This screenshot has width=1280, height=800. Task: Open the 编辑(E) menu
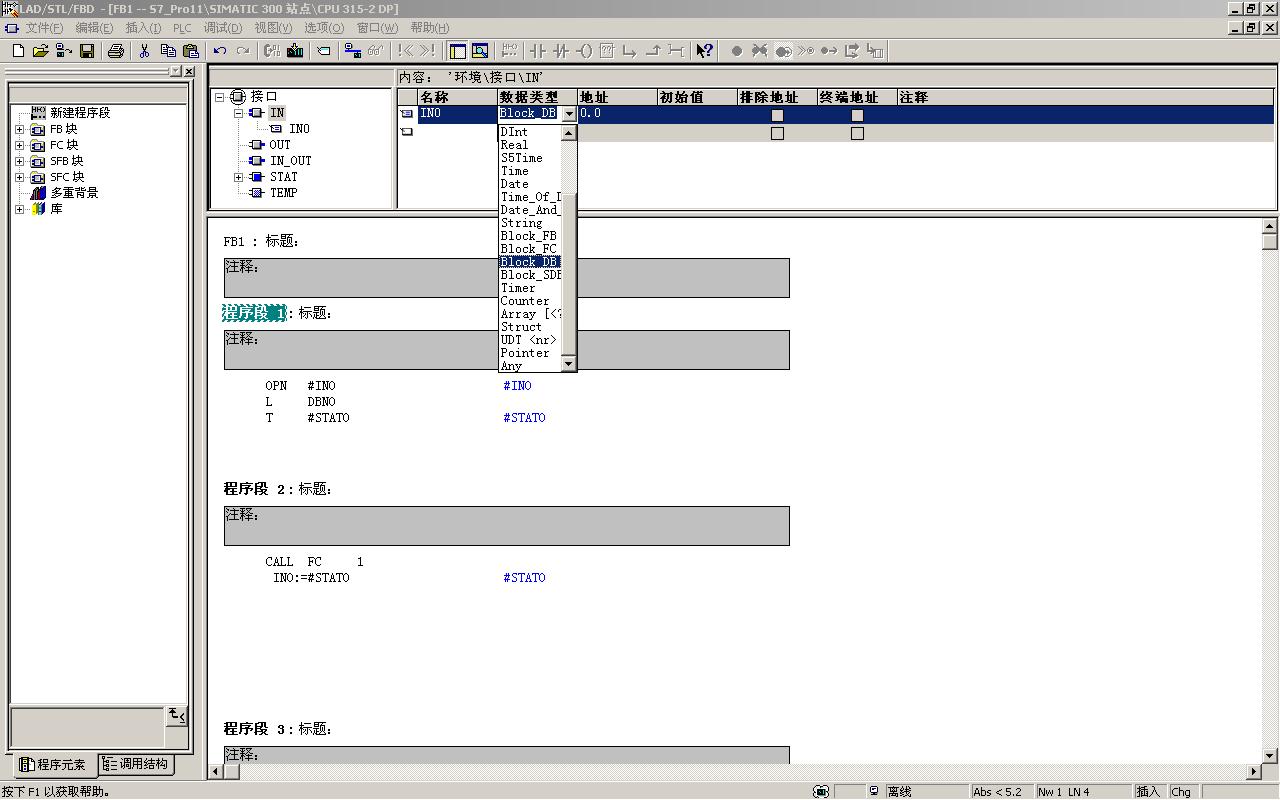coord(94,28)
